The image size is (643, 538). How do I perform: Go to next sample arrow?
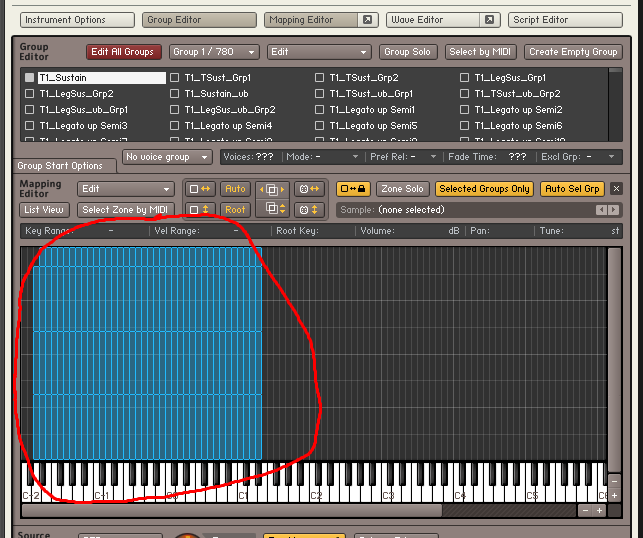pyautogui.click(x=613, y=210)
